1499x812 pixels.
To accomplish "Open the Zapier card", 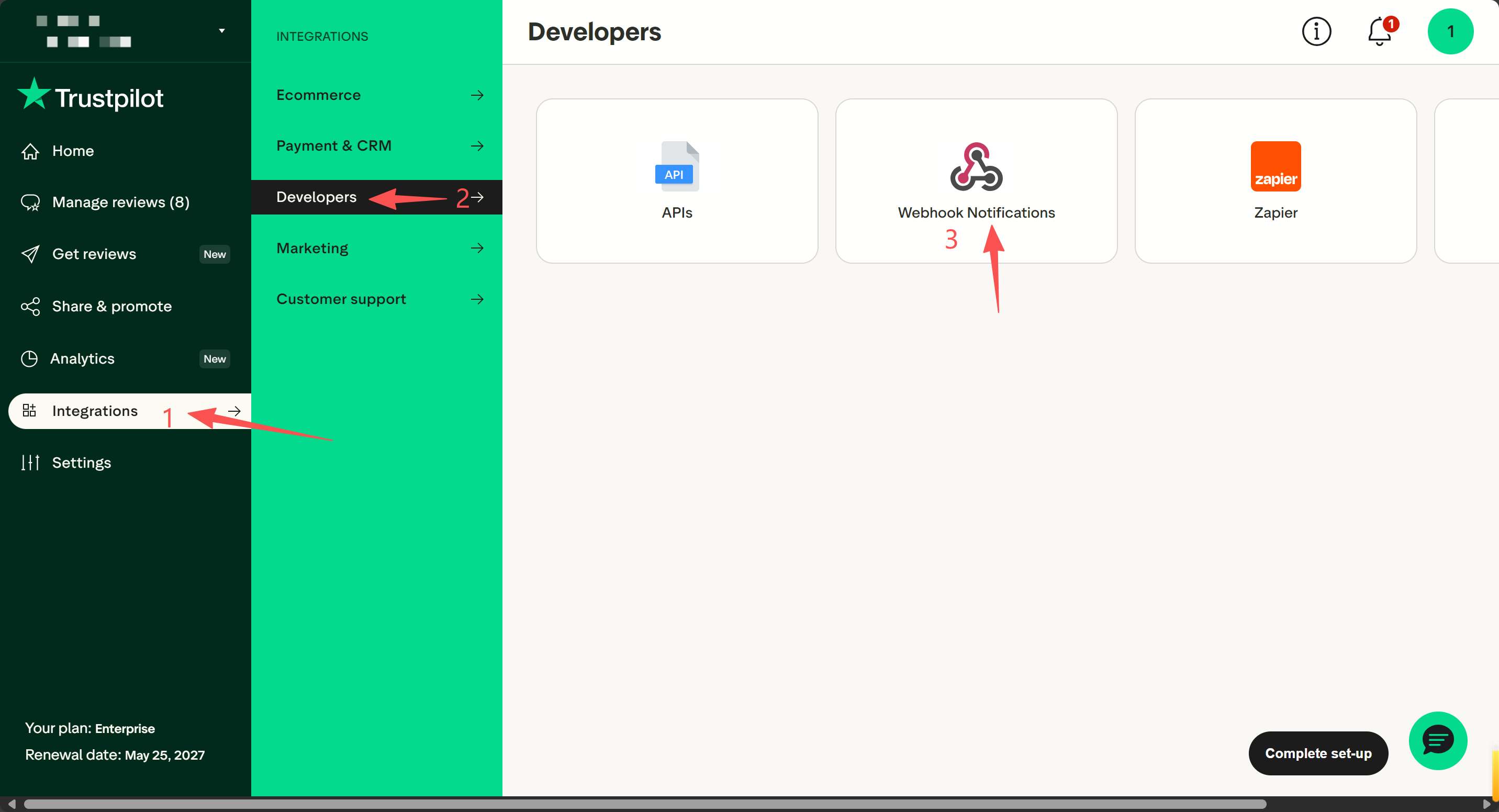I will pos(1276,181).
